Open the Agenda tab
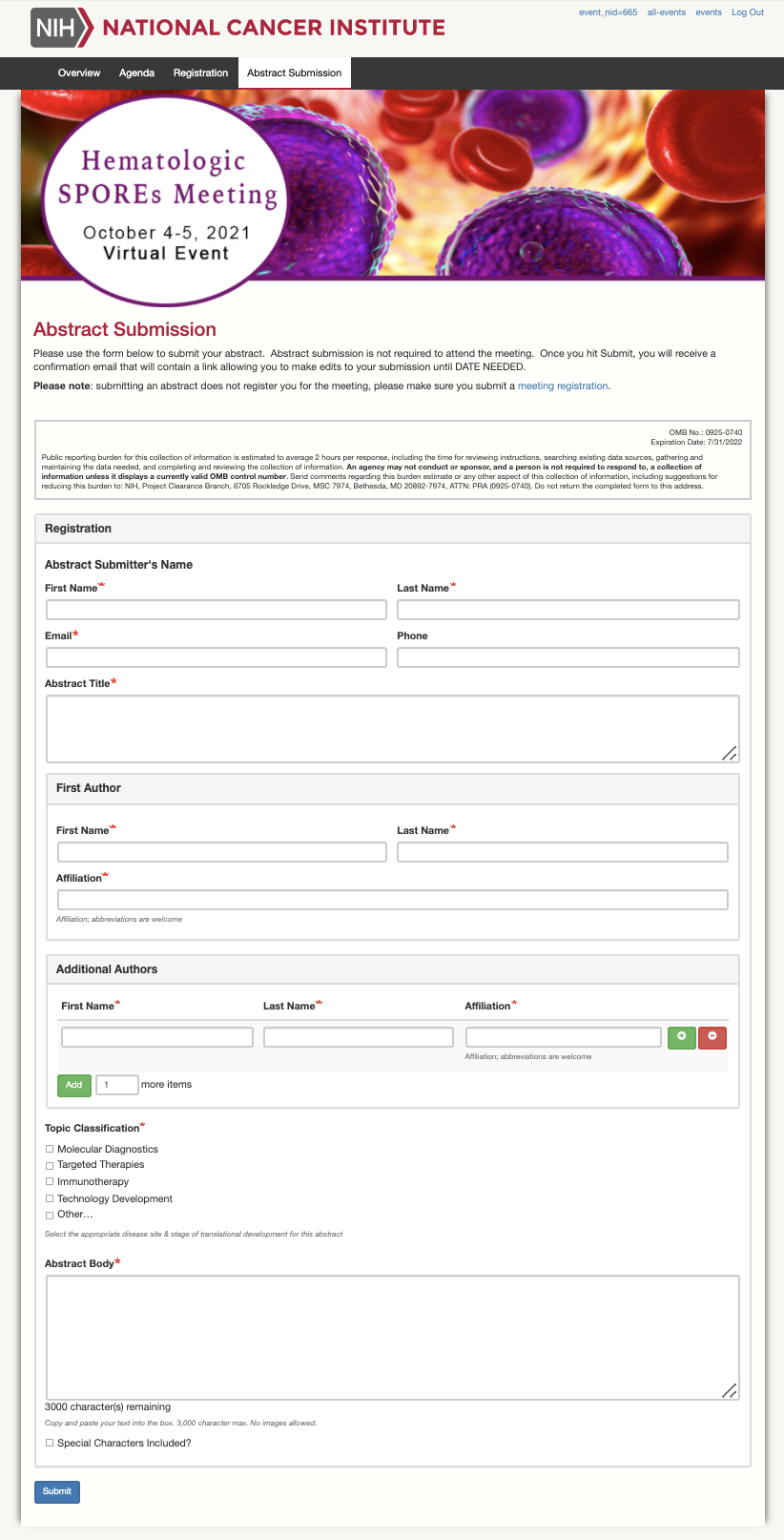 tap(136, 73)
